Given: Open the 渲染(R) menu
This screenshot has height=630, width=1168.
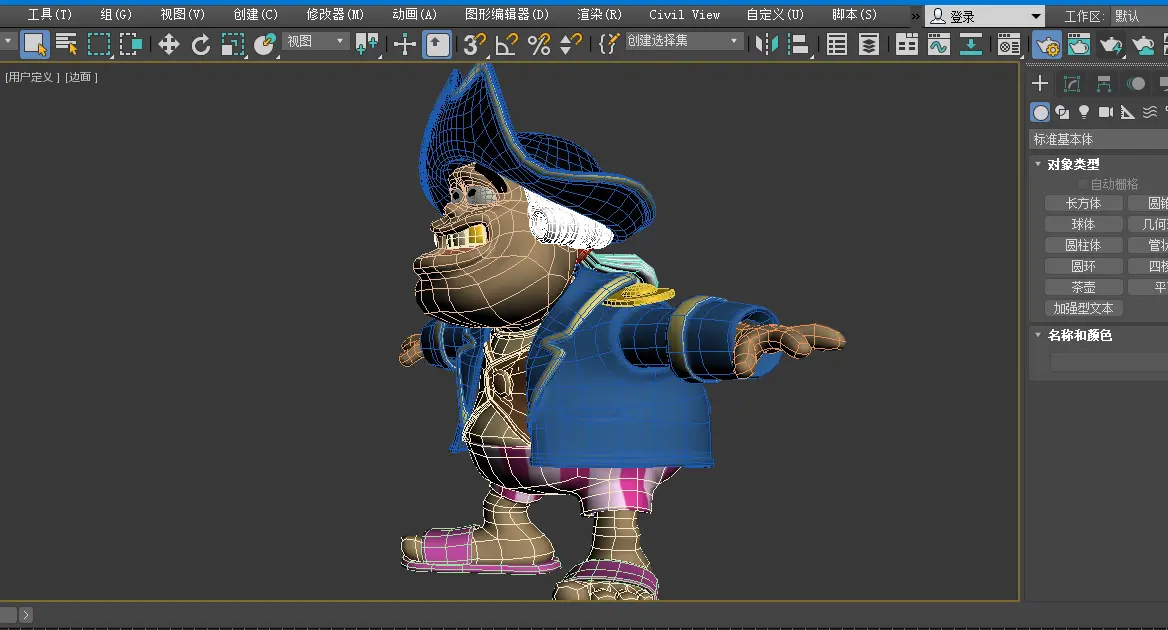Looking at the screenshot, I should (599, 15).
